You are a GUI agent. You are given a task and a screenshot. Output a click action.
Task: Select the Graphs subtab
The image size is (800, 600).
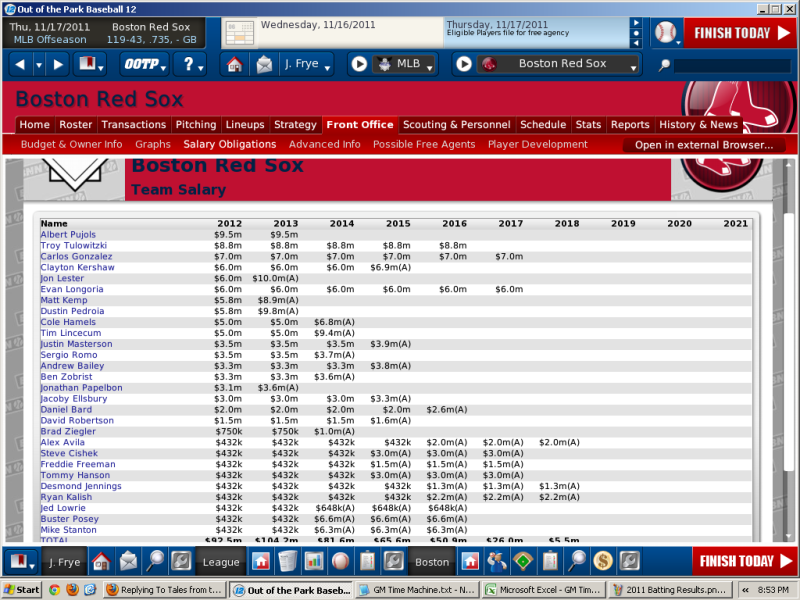click(x=153, y=144)
